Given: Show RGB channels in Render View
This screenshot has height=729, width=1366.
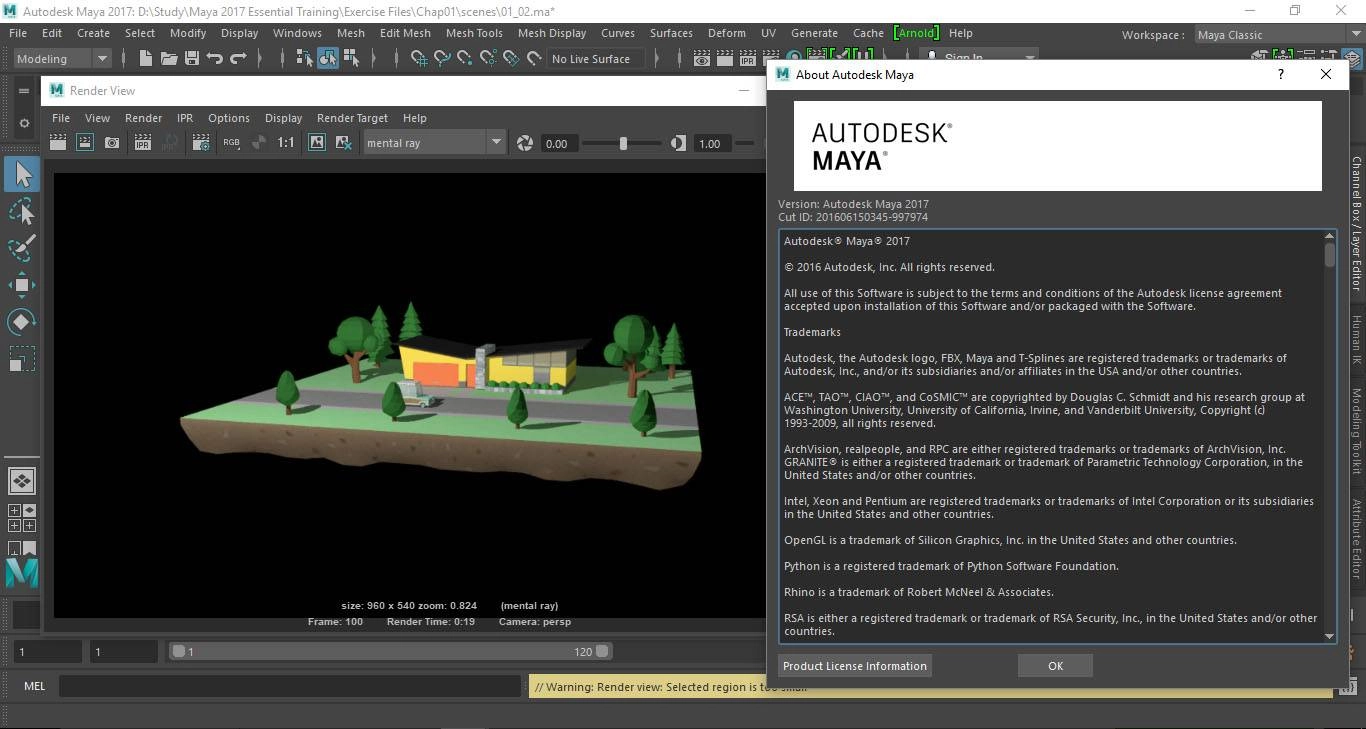Looking at the screenshot, I should coord(231,143).
